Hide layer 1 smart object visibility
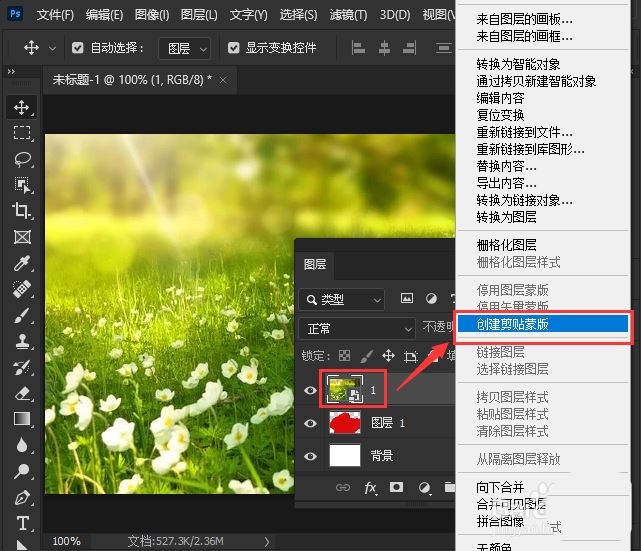Image resolution: width=641 pixels, height=551 pixels. [310, 390]
